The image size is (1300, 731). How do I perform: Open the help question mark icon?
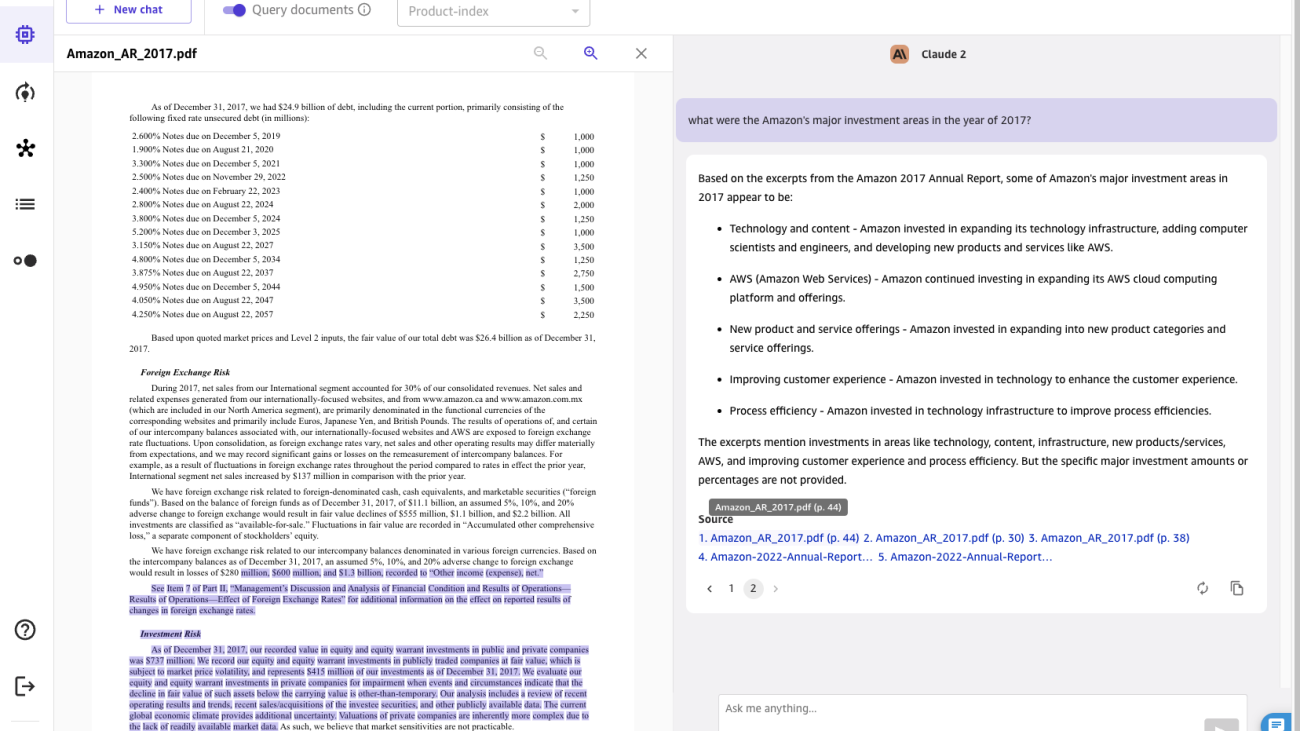coord(26,630)
